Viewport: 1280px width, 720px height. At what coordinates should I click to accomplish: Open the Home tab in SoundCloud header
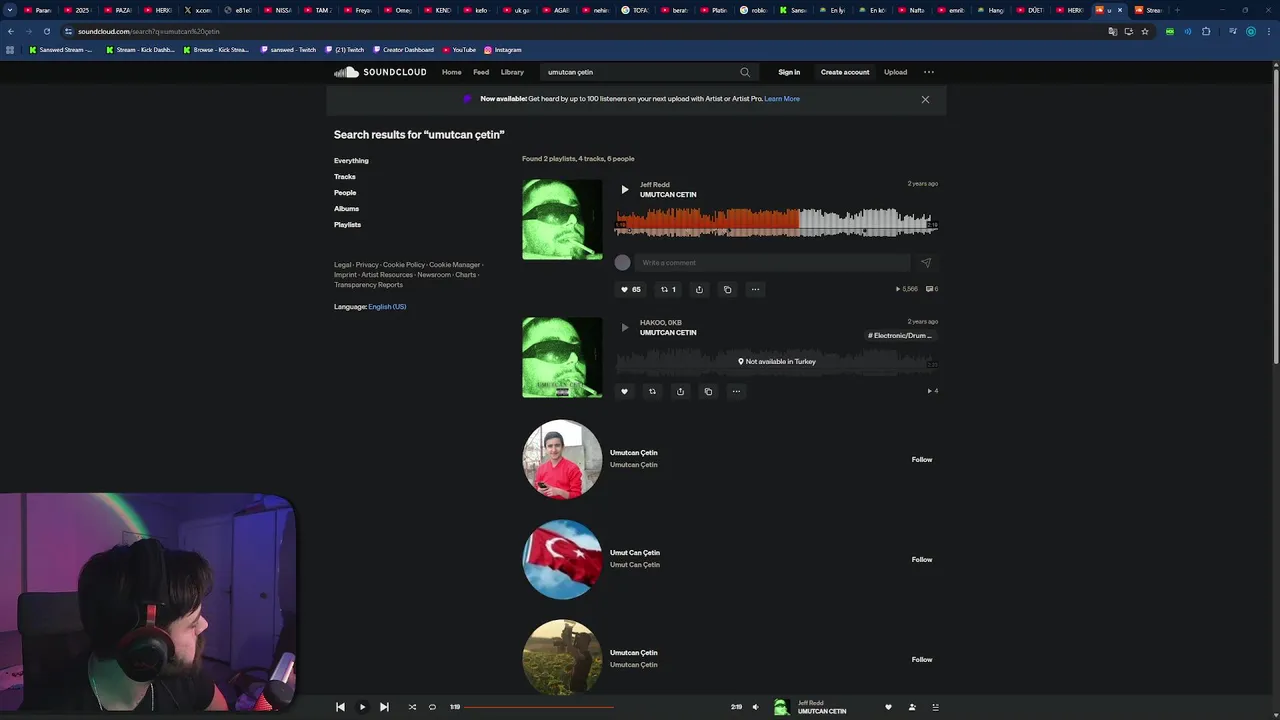click(452, 72)
